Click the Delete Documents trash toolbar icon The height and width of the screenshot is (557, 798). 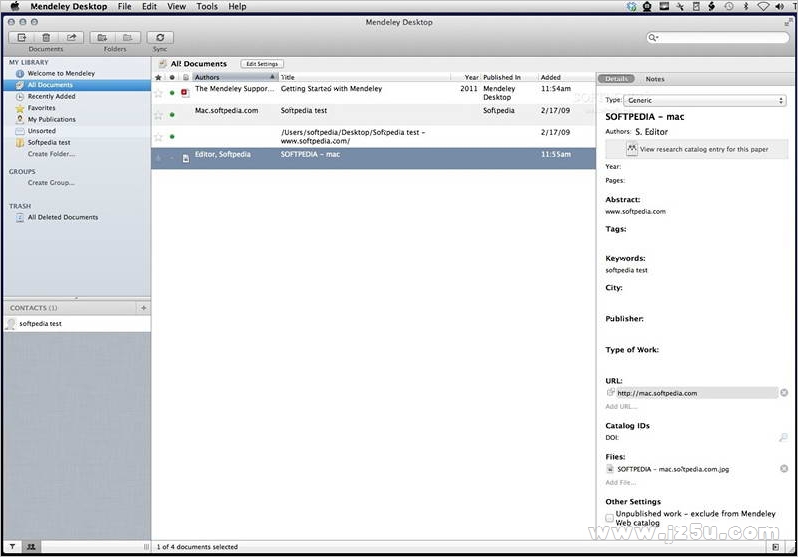pos(46,37)
